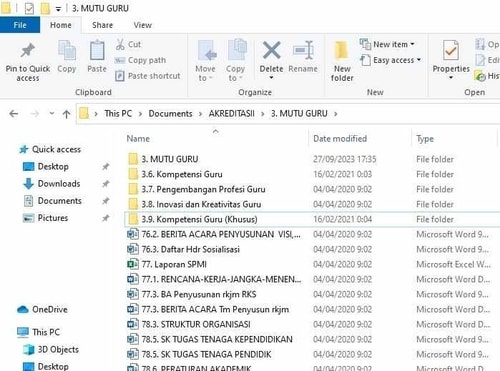
Task: Select the Cut scissors icon
Action: (120, 44)
